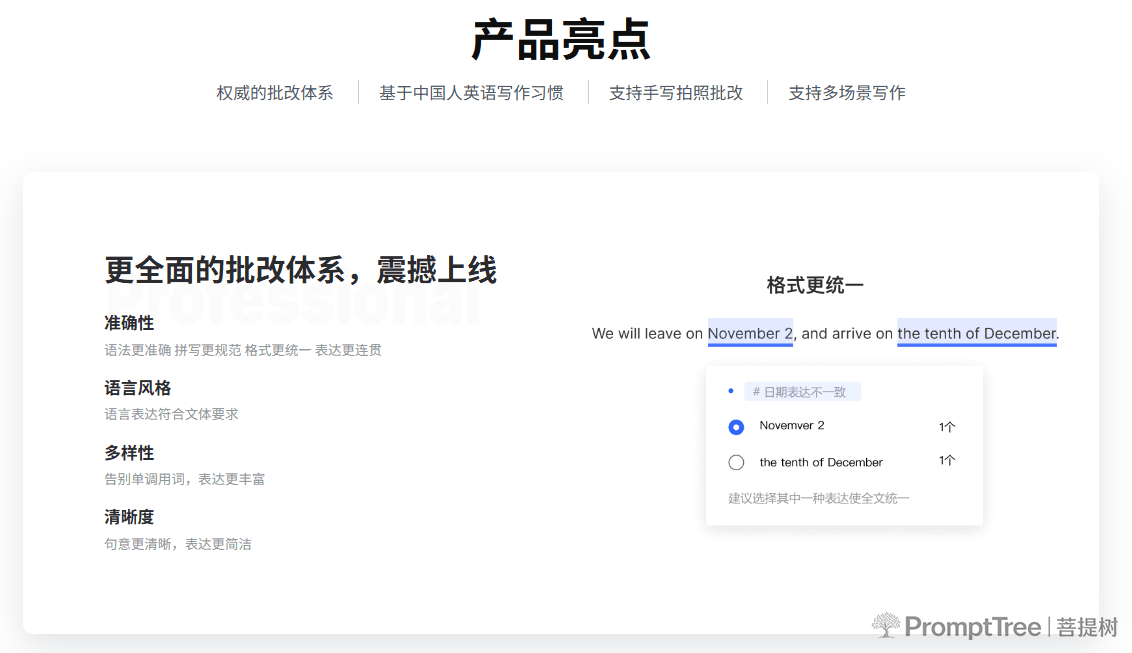Click the 1个 count beside tenth of December
Screen dimensions: 1132x653
947,460
